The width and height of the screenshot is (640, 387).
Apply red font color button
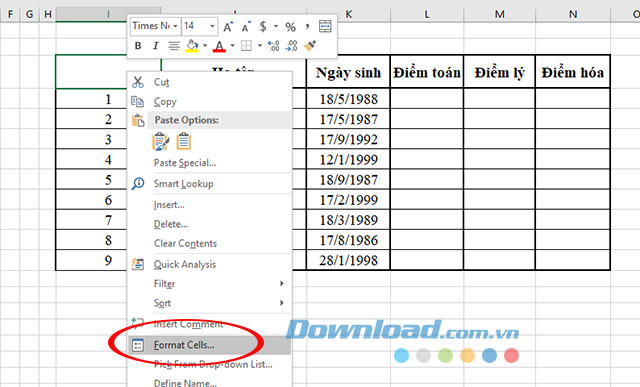[219, 46]
